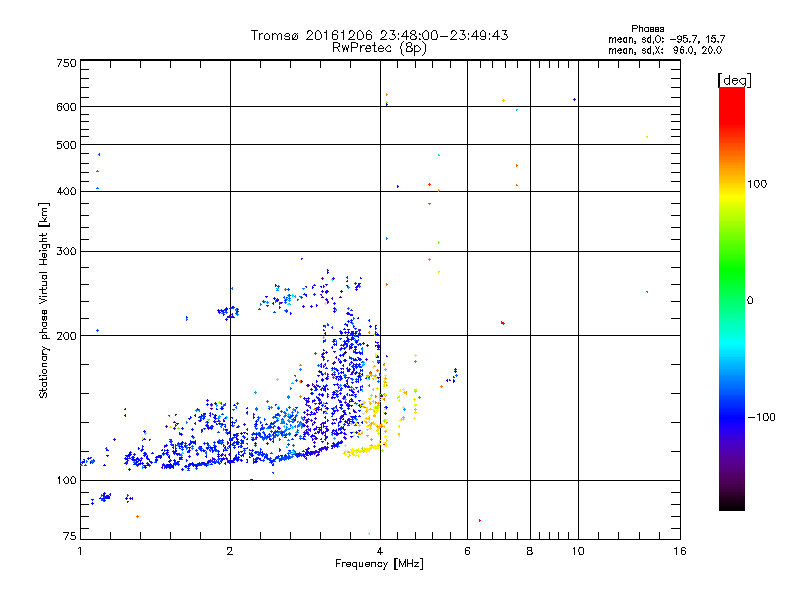Click the 'mean, sd,O: -95.7, 15.7' line
This screenshot has width=800, height=600.
(x=666, y=39)
